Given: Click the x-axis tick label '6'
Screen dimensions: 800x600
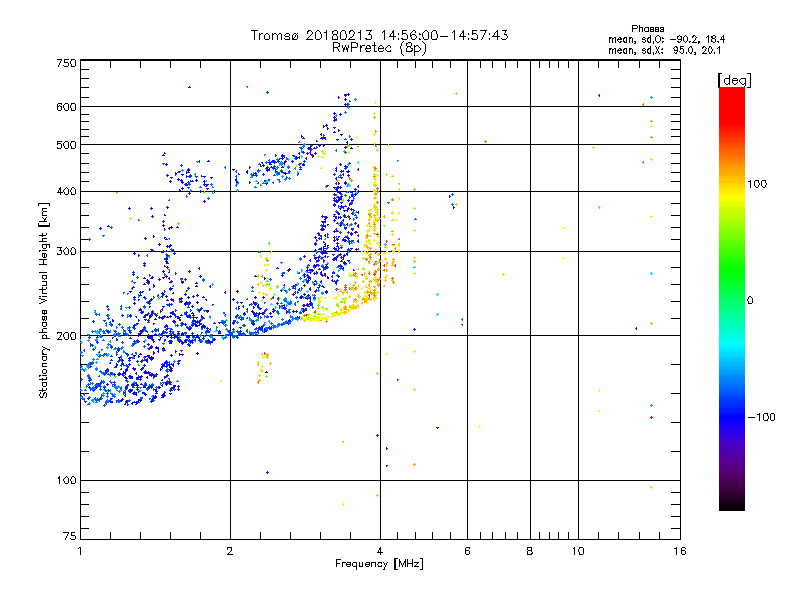Looking at the screenshot, I should point(467,551).
